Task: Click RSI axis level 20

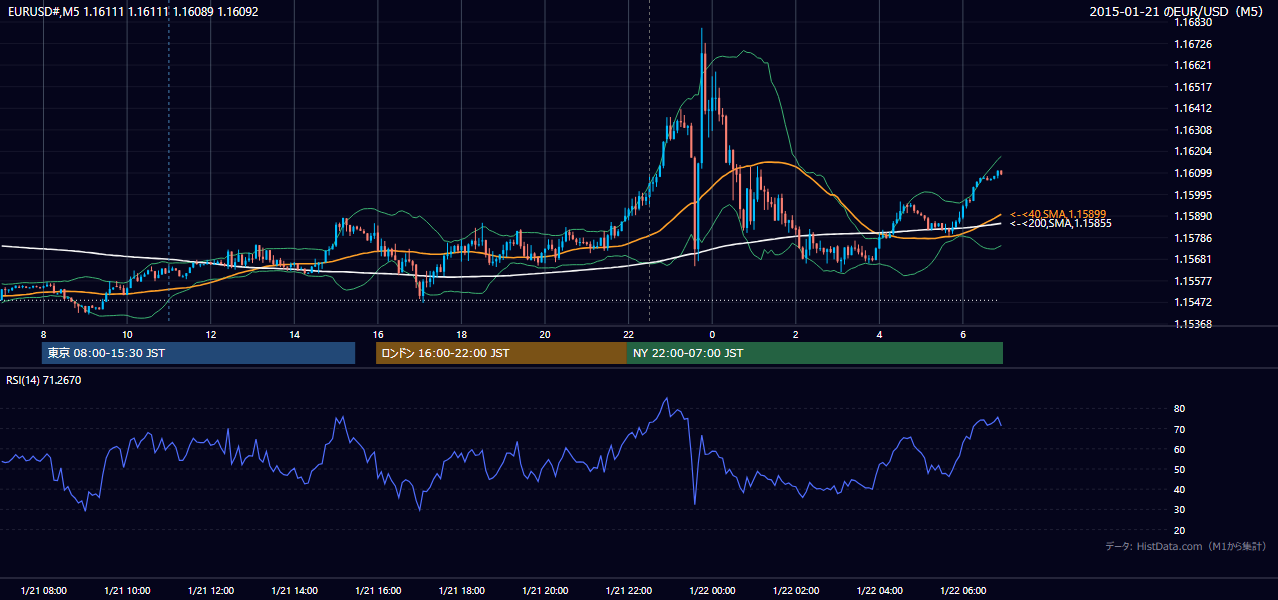Action: 1180,530
